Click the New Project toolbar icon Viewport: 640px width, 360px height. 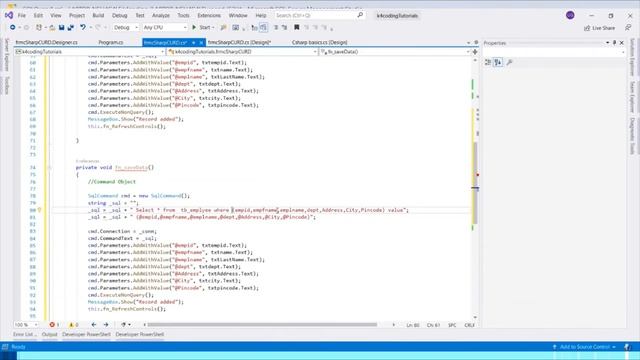[x=39, y=27]
